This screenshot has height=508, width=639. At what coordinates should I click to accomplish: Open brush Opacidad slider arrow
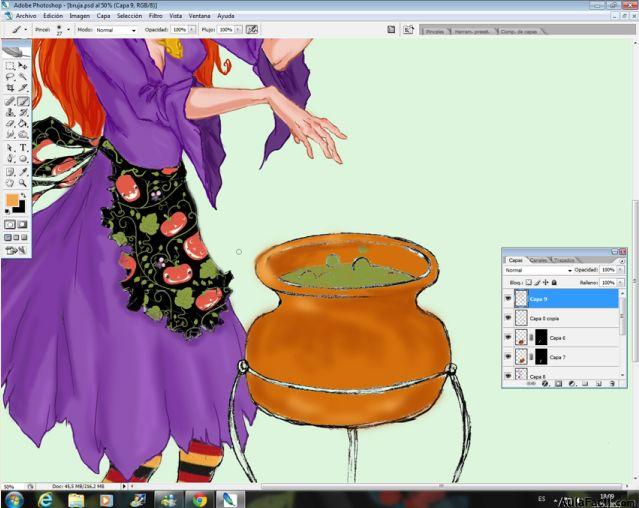pyautogui.click(x=192, y=30)
